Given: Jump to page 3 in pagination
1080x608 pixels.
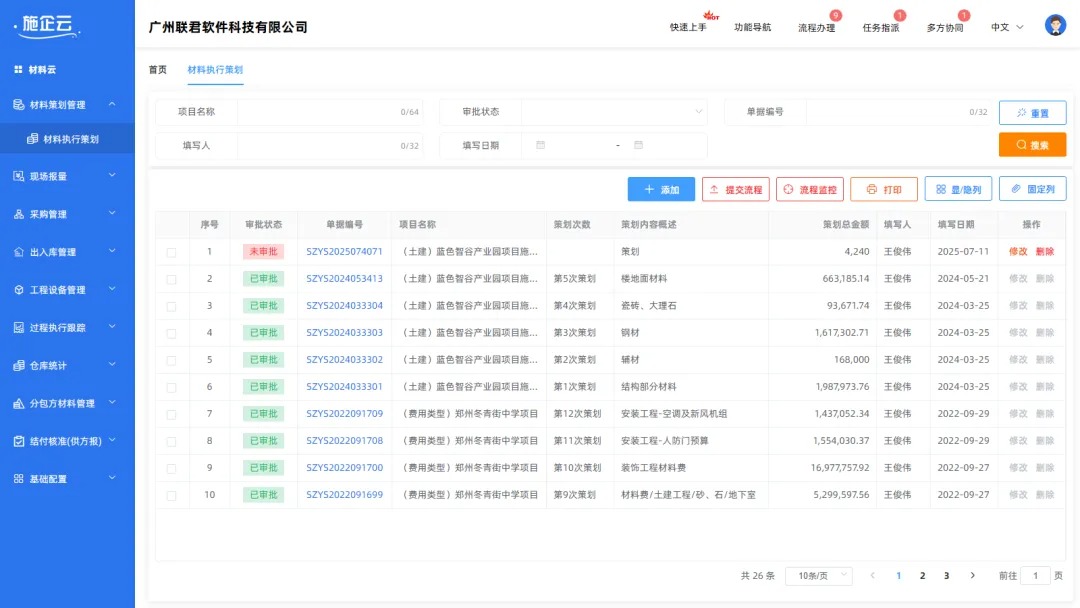Looking at the screenshot, I should 946,575.
